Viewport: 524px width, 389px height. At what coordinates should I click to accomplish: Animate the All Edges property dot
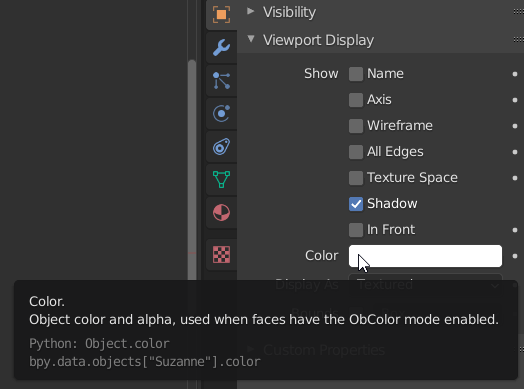point(515,152)
